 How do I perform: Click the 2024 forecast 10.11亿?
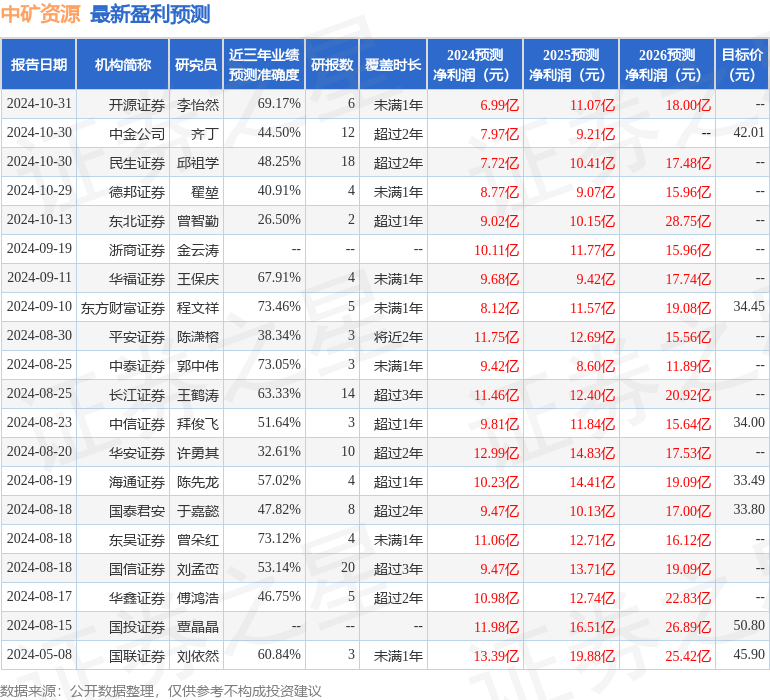click(496, 250)
